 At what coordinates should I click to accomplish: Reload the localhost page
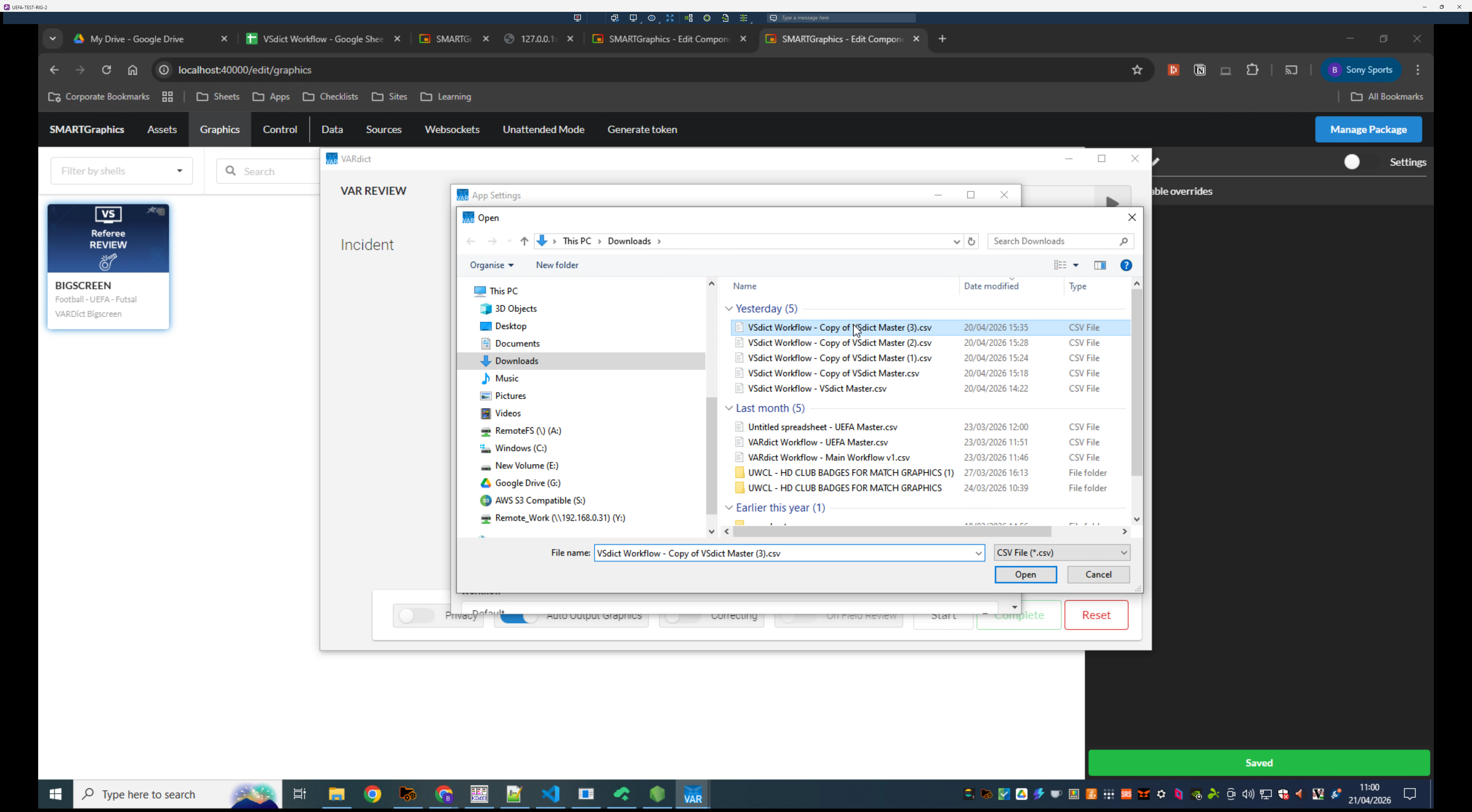click(x=106, y=70)
